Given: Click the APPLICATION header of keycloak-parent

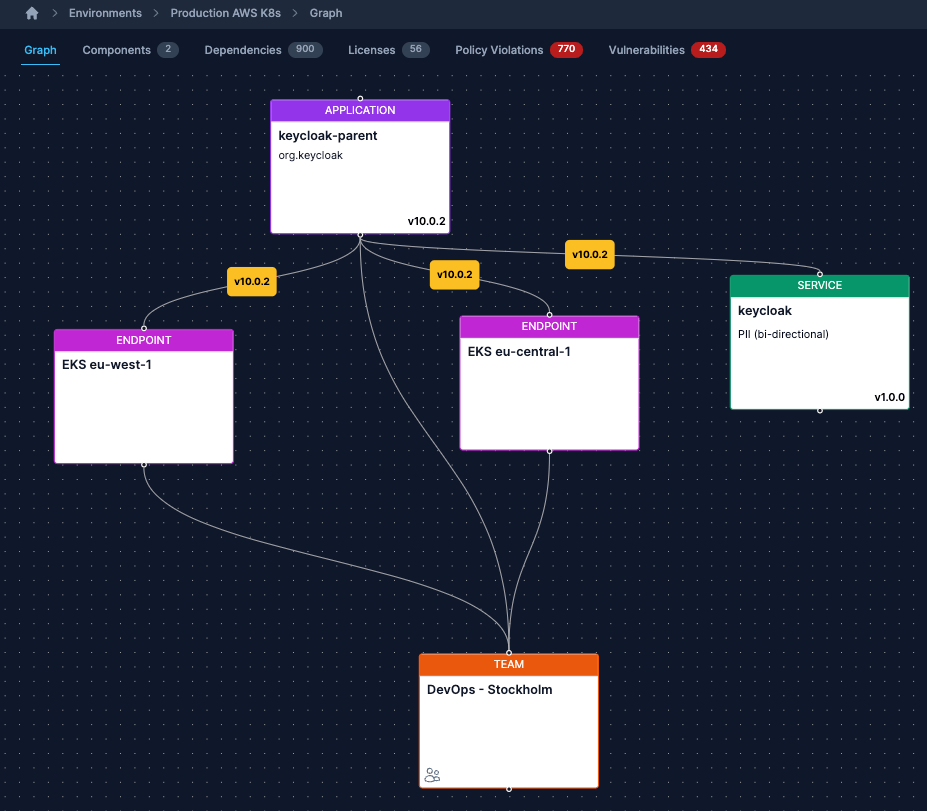Looking at the screenshot, I should coord(360,111).
